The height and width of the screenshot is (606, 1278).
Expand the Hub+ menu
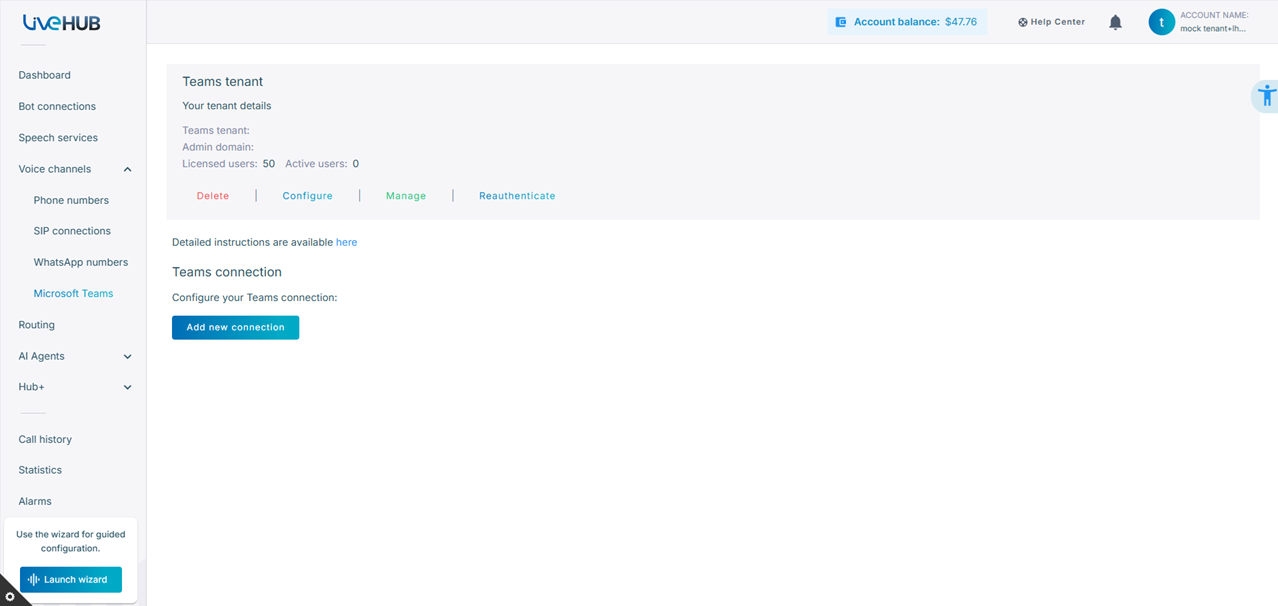point(127,388)
